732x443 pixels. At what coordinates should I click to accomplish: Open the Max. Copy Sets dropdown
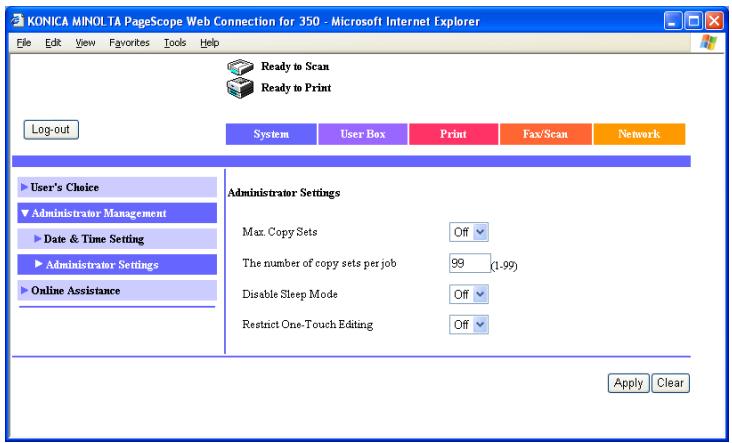click(469, 232)
